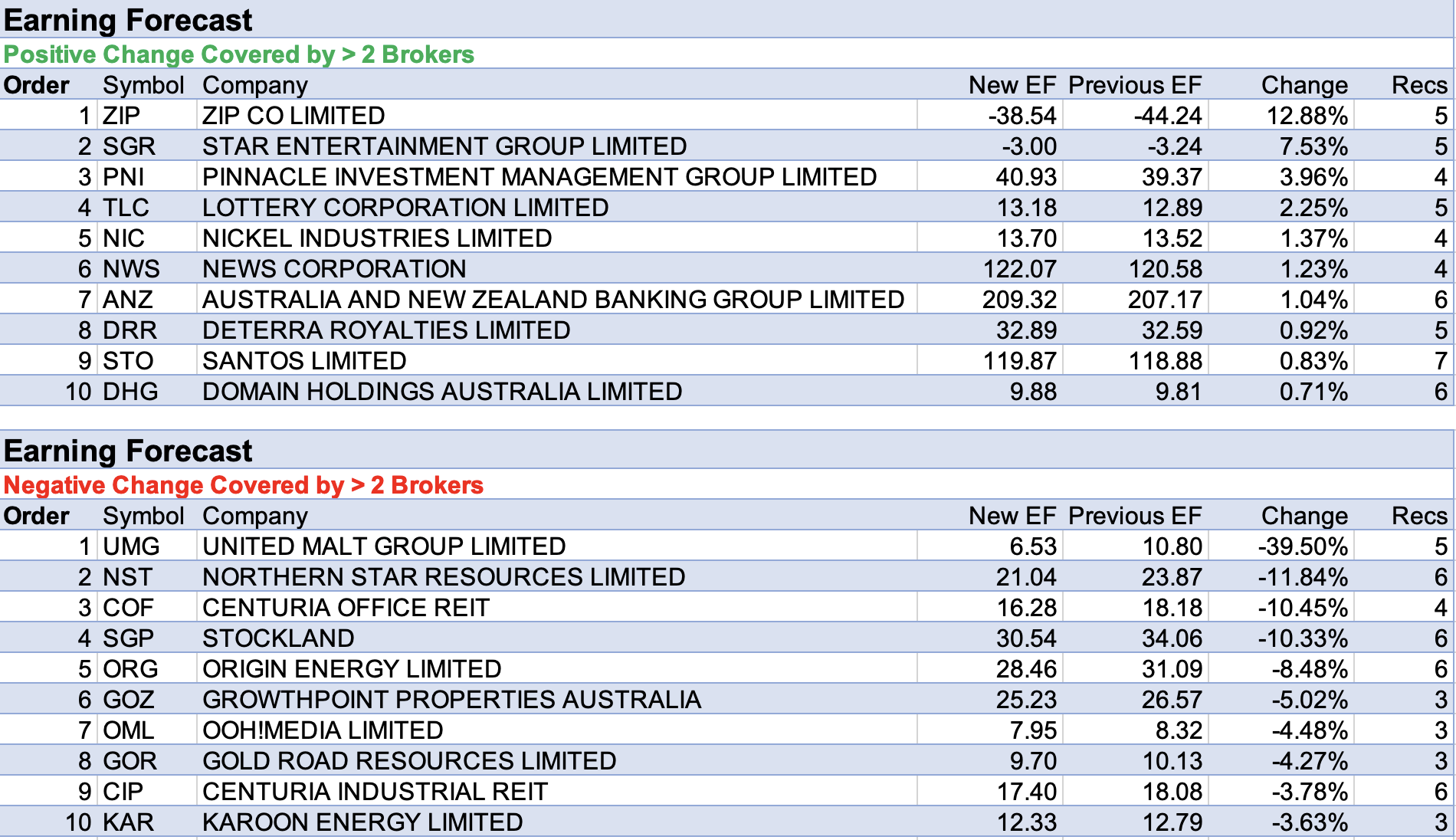Select the NWS symbol cell
Image resolution: width=1456 pixels, height=840 pixels.
(131, 269)
